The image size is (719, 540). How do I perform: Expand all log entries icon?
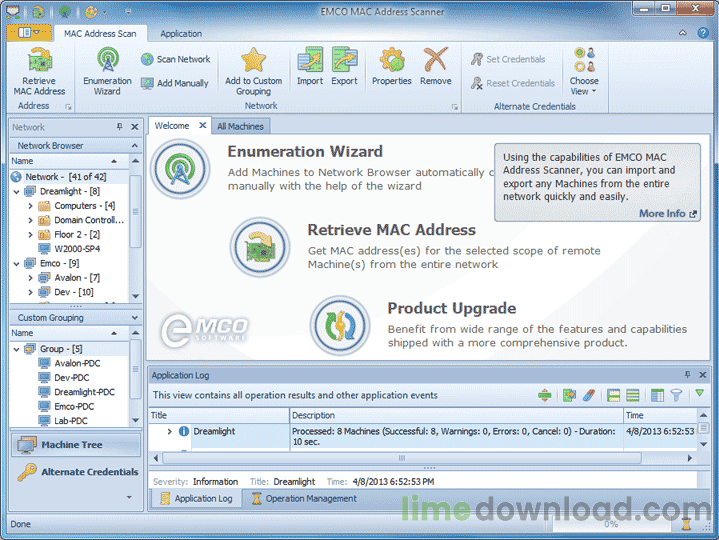(x=613, y=395)
